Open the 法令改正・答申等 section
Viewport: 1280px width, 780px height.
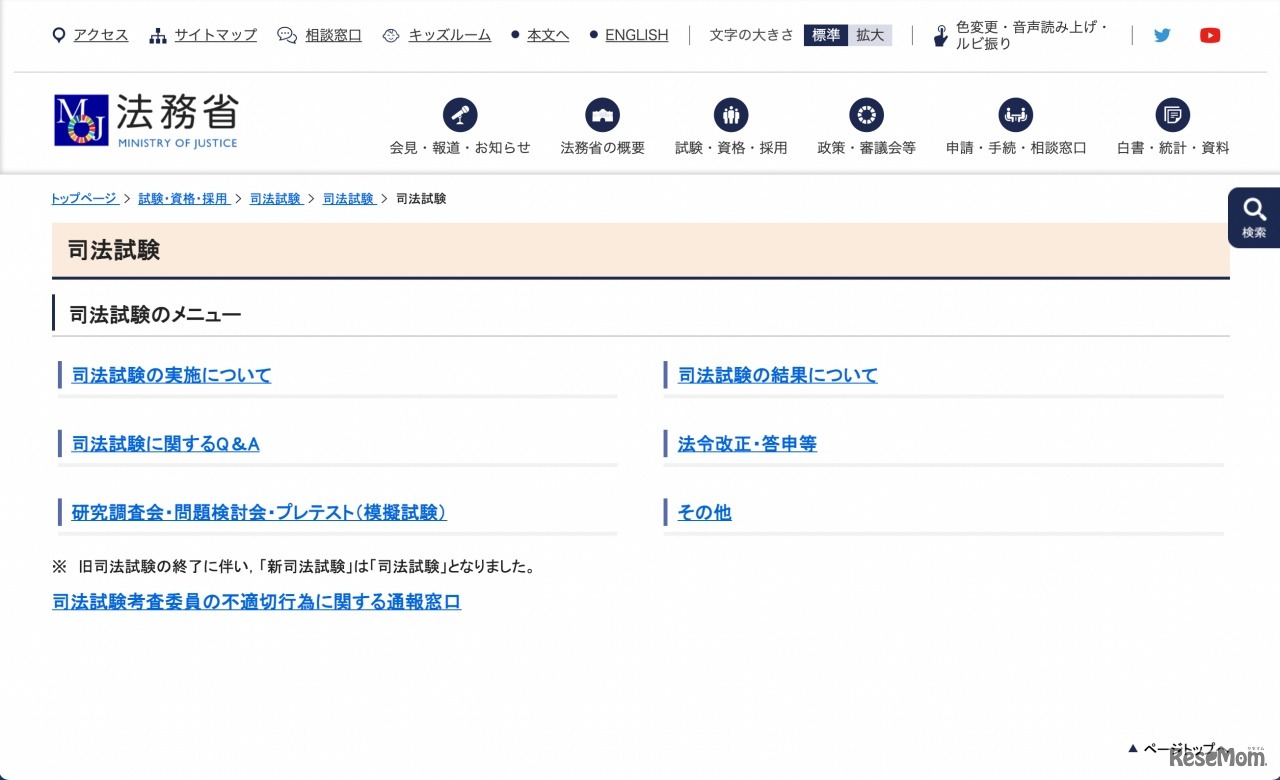click(744, 444)
